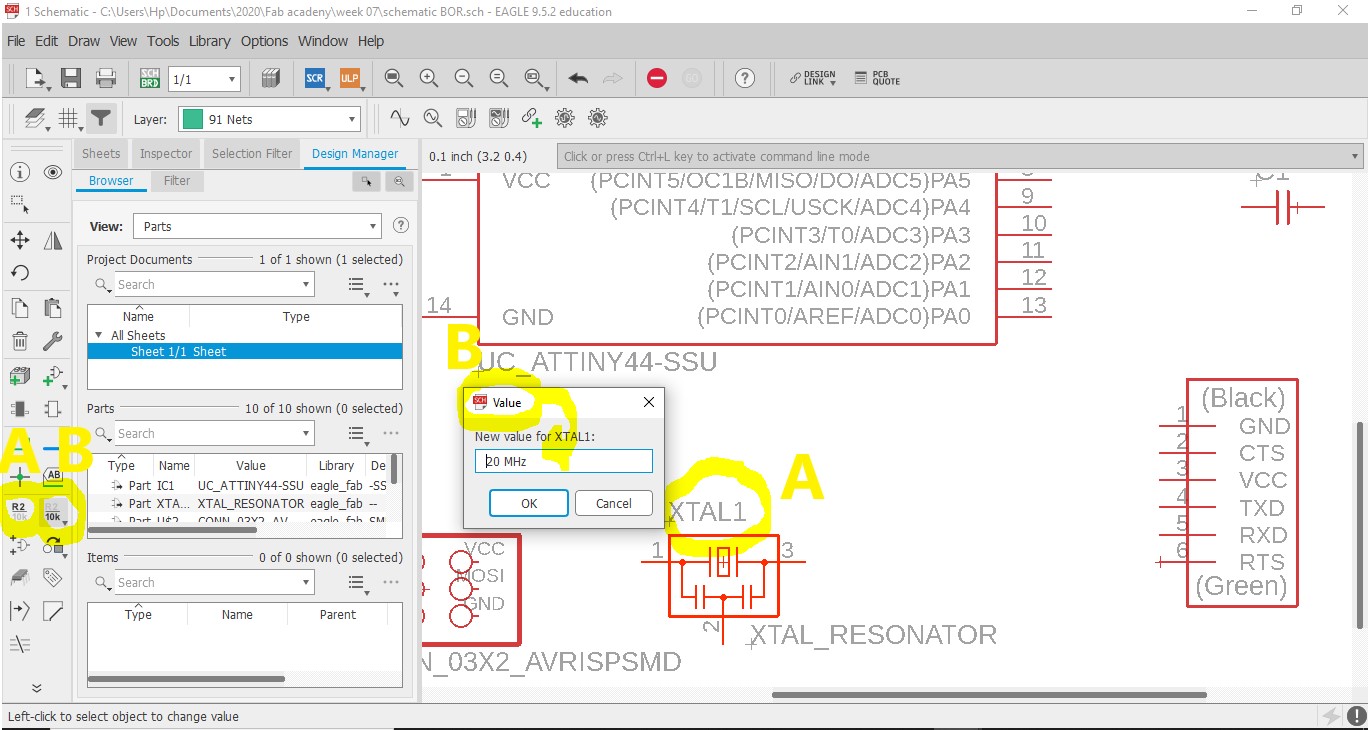The image size is (1368, 730).
Task: Click the red Stop command icon
Action: pos(657,78)
